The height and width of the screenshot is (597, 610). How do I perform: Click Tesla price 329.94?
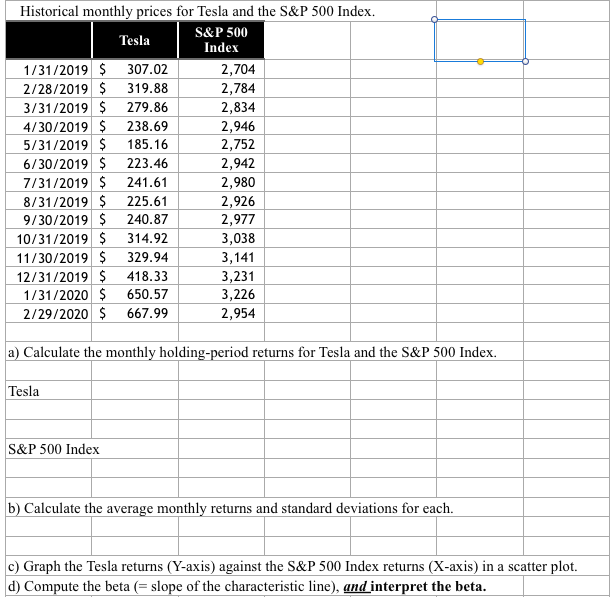(x=135, y=257)
